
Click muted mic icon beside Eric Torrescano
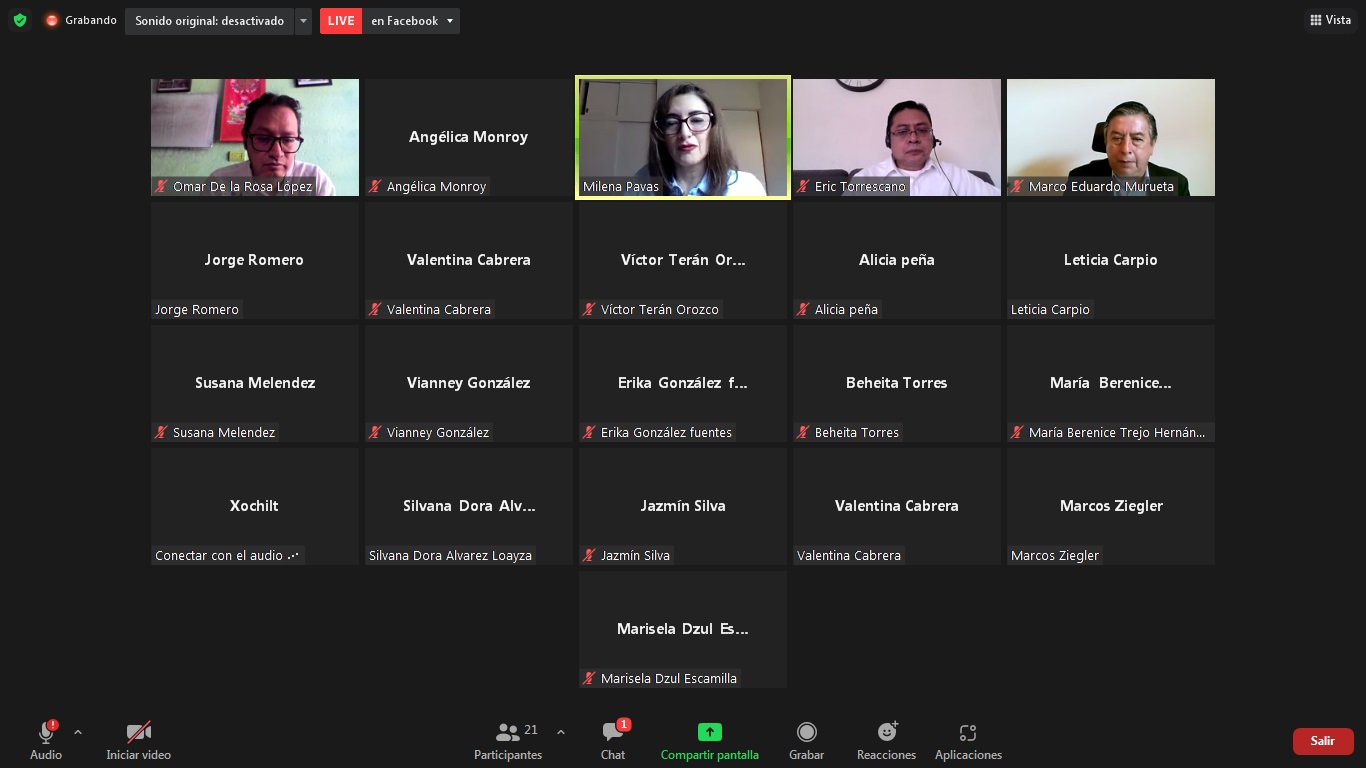[803, 186]
